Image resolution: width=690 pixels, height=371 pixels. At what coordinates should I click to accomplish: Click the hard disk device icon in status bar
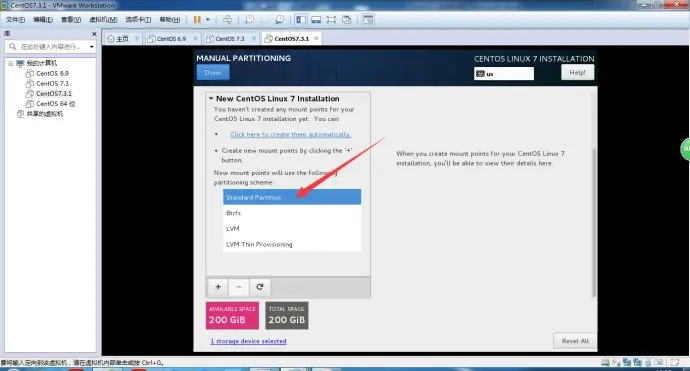606,363
